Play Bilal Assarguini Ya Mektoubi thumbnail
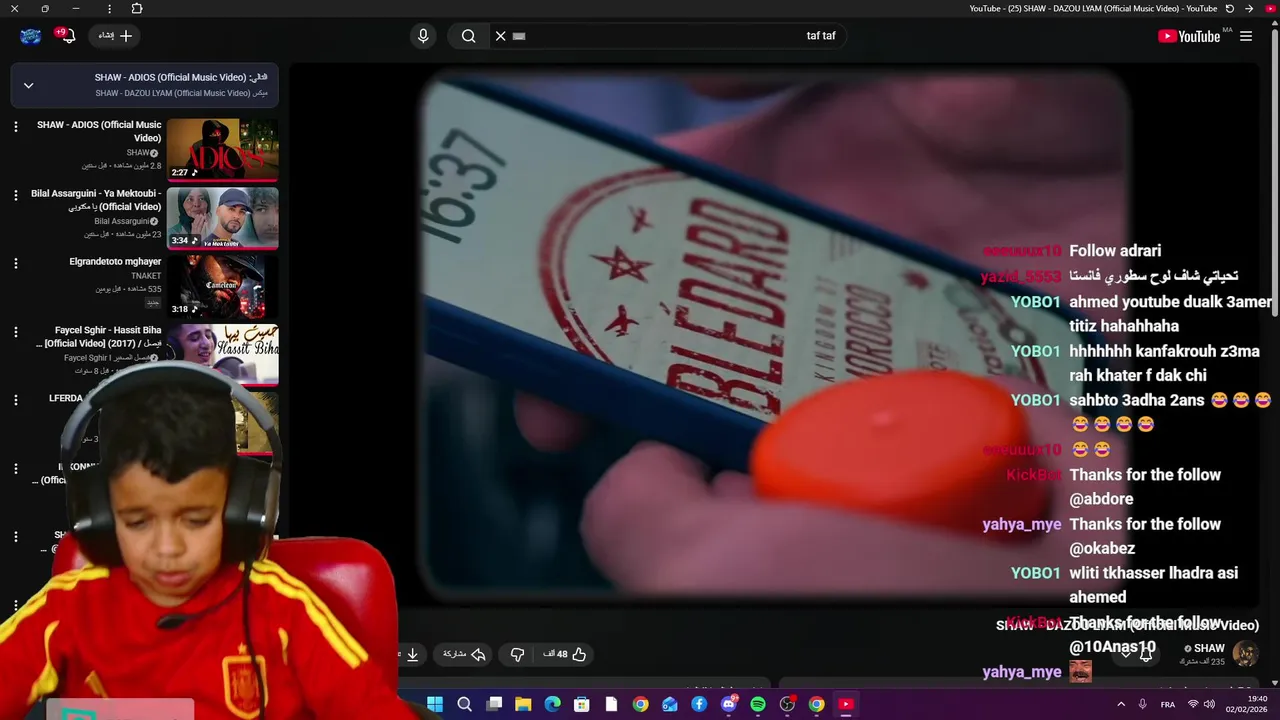 pos(222,218)
